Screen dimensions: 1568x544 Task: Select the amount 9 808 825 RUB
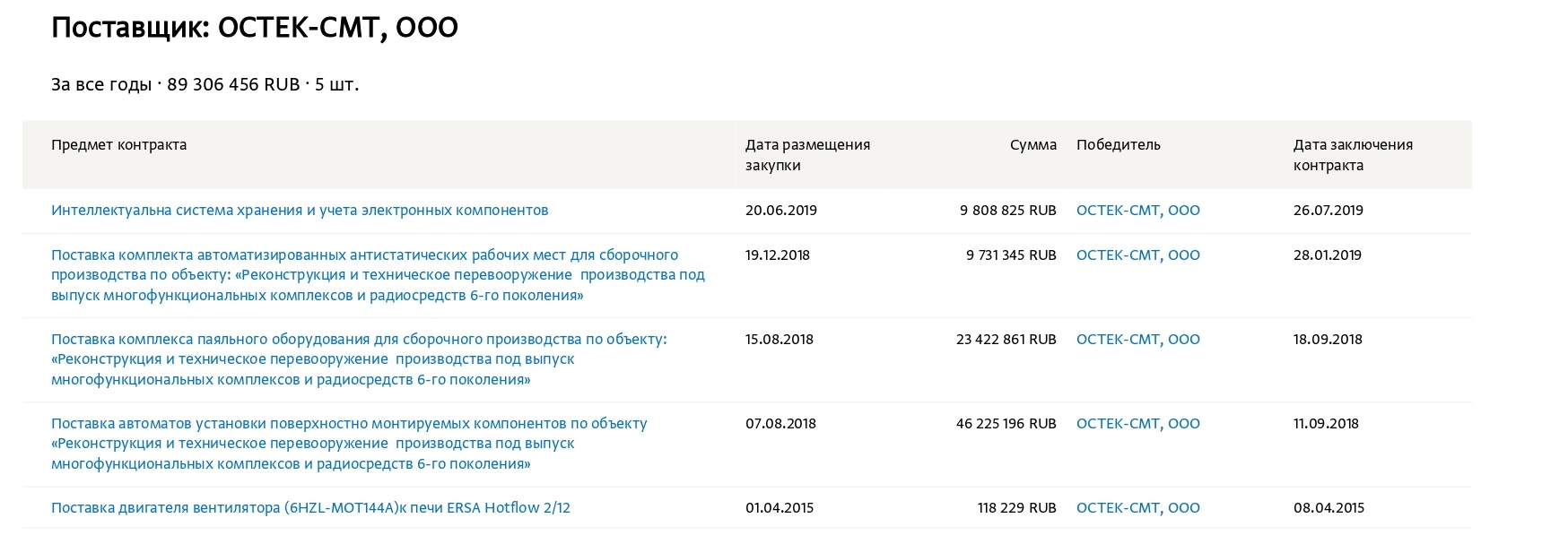pos(1008,211)
